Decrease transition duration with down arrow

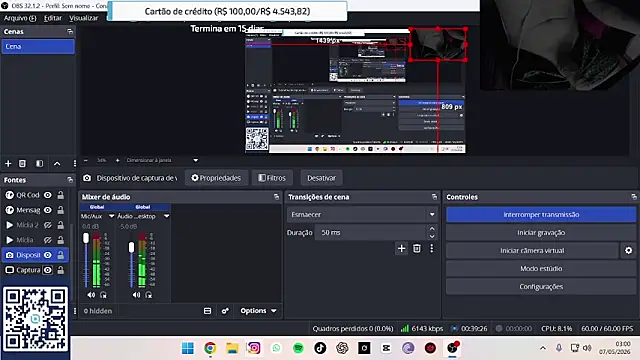coord(432,237)
